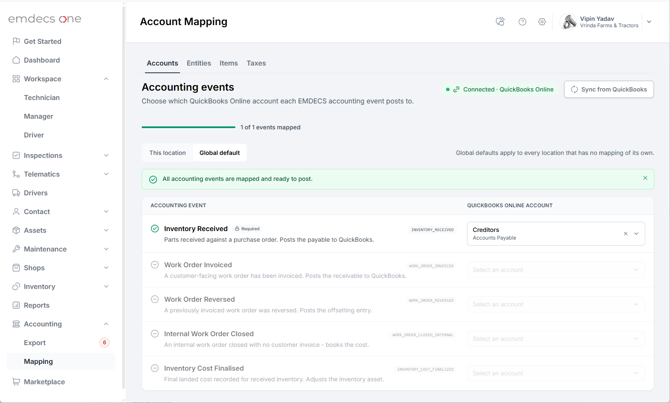
Task: Click the Export notification badge
Action: coord(104,342)
